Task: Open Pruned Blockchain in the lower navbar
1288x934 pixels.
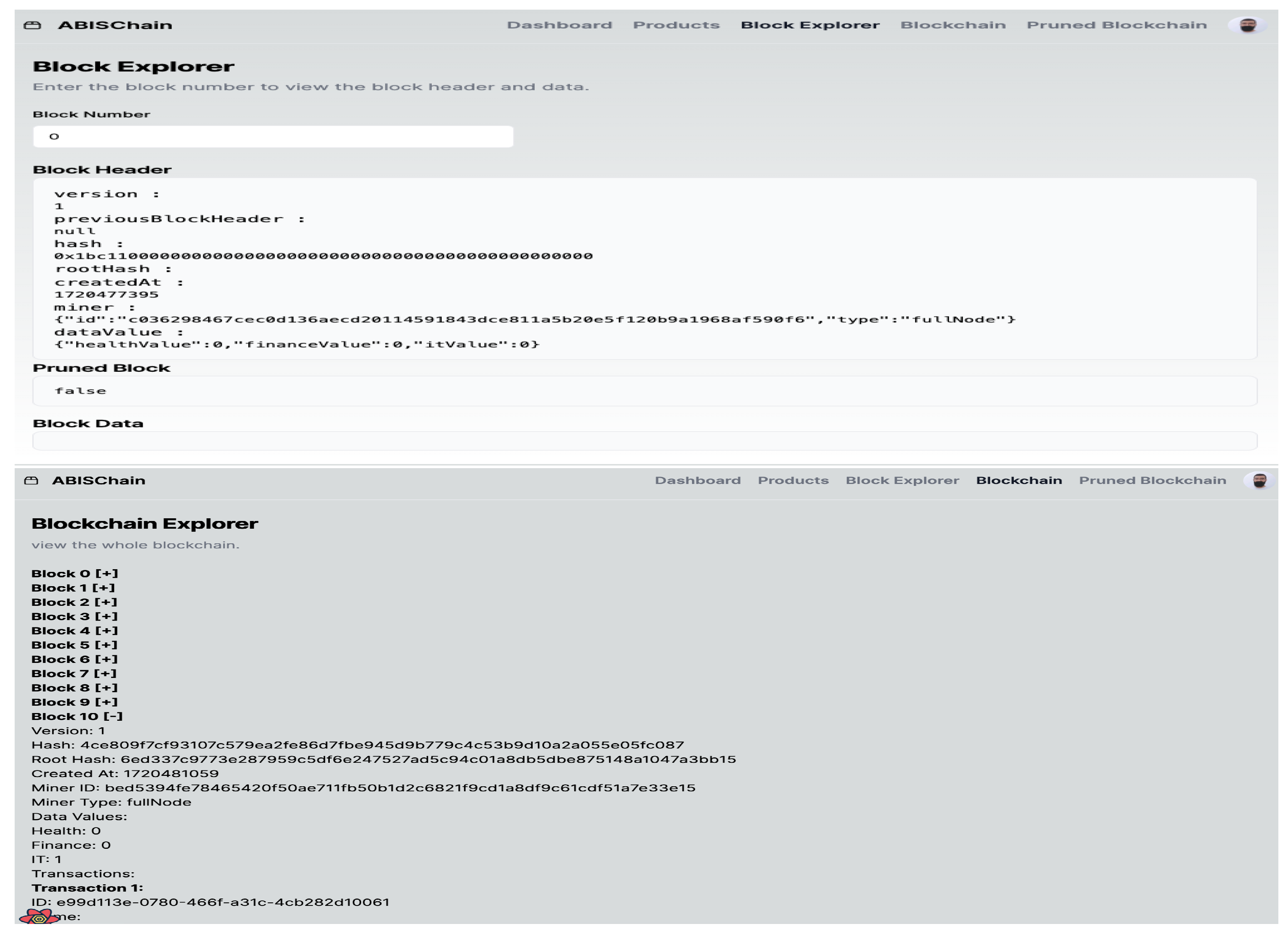Action: (1152, 481)
